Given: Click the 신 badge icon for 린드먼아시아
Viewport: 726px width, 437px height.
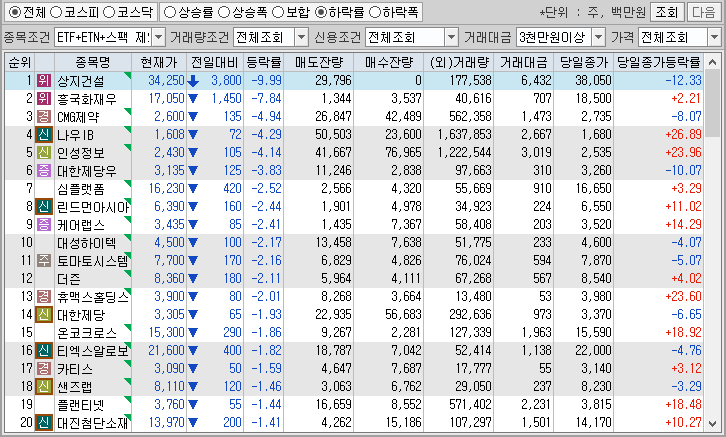Looking at the screenshot, I should pyautogui.click(x=44, y=206).
